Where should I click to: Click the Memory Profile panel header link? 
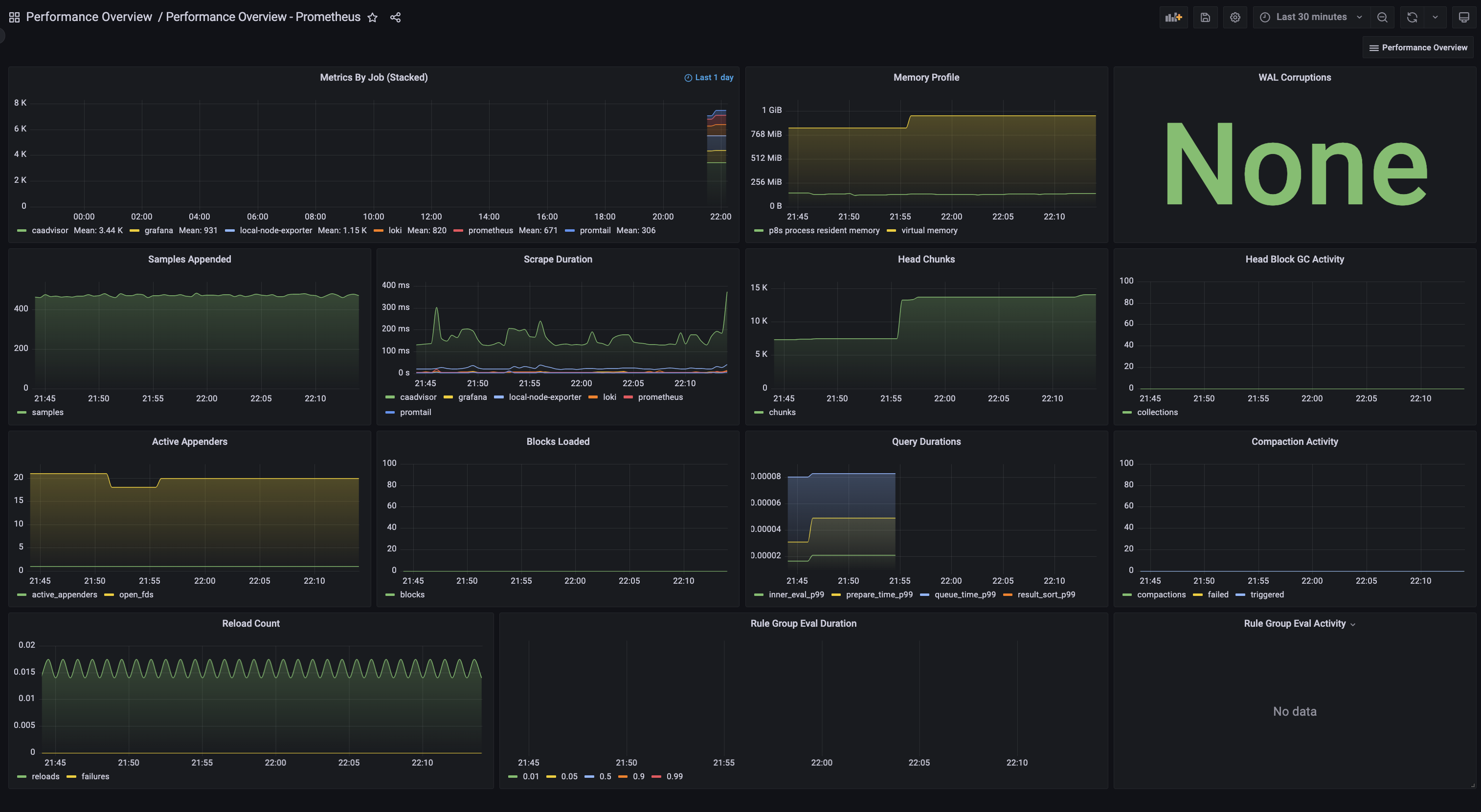pos(925,78)
